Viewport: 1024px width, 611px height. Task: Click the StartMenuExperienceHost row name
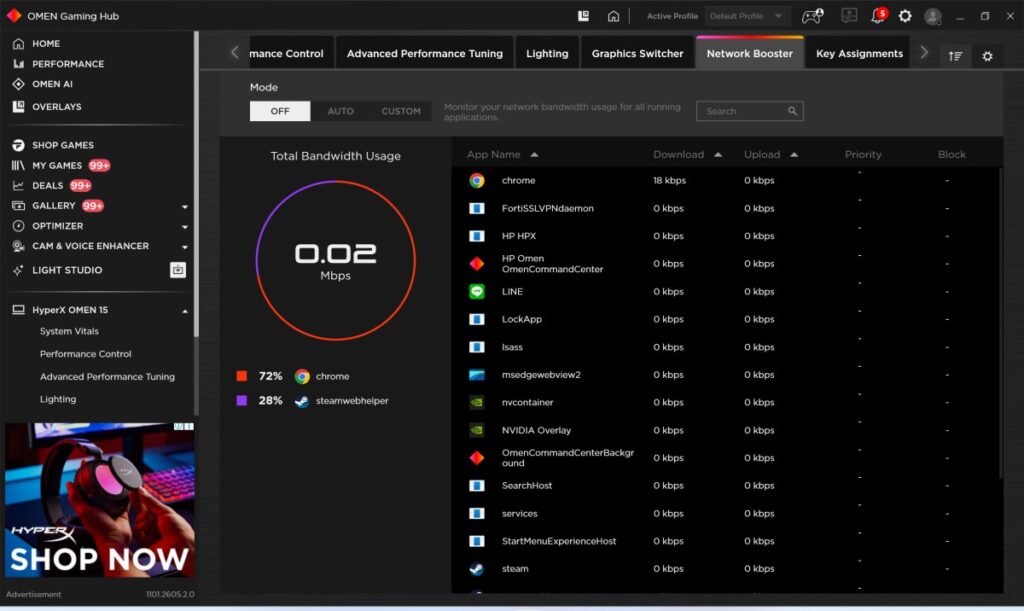tap(559, 541)
